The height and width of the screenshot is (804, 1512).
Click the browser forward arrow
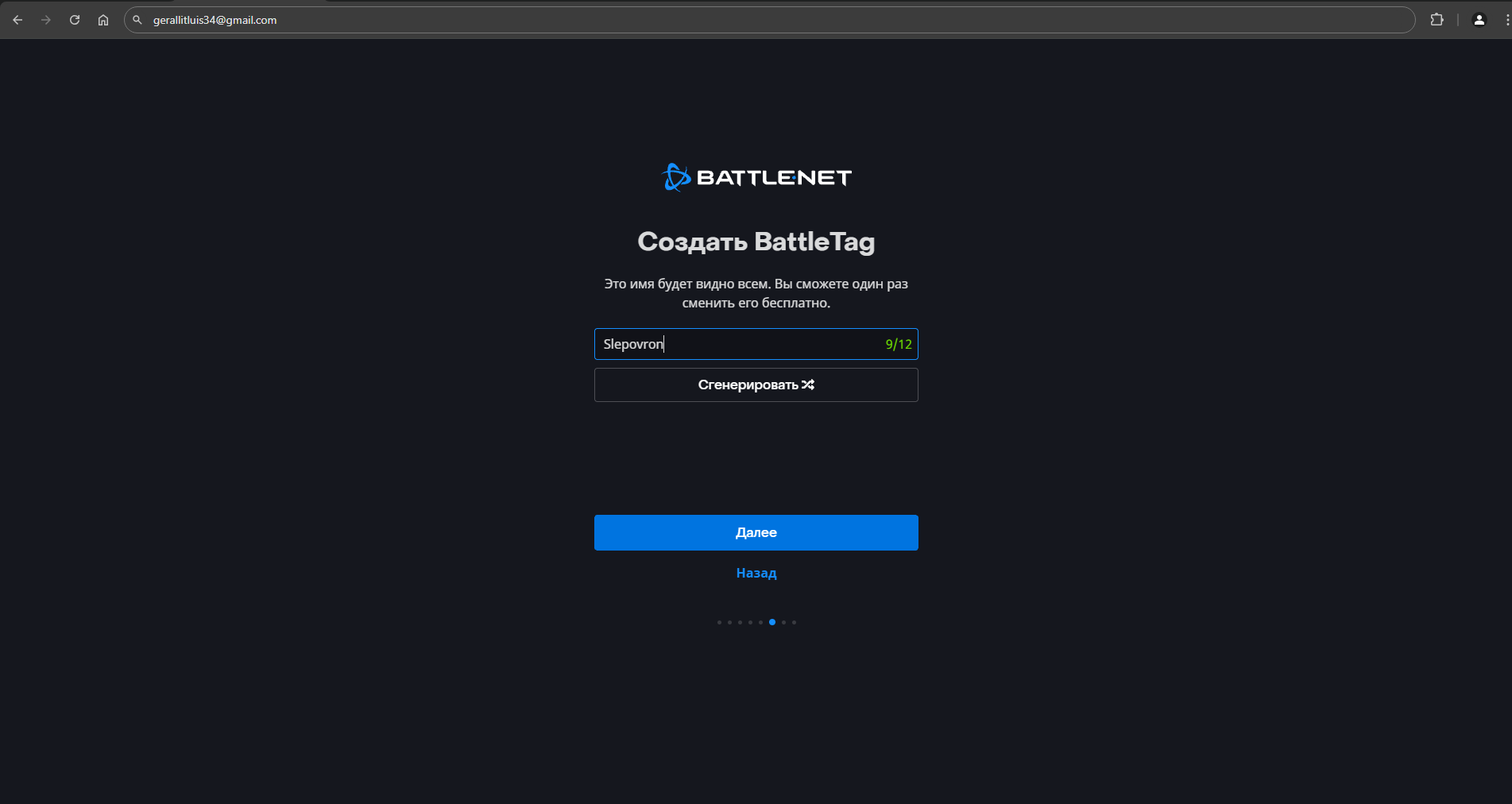(46, 20)
